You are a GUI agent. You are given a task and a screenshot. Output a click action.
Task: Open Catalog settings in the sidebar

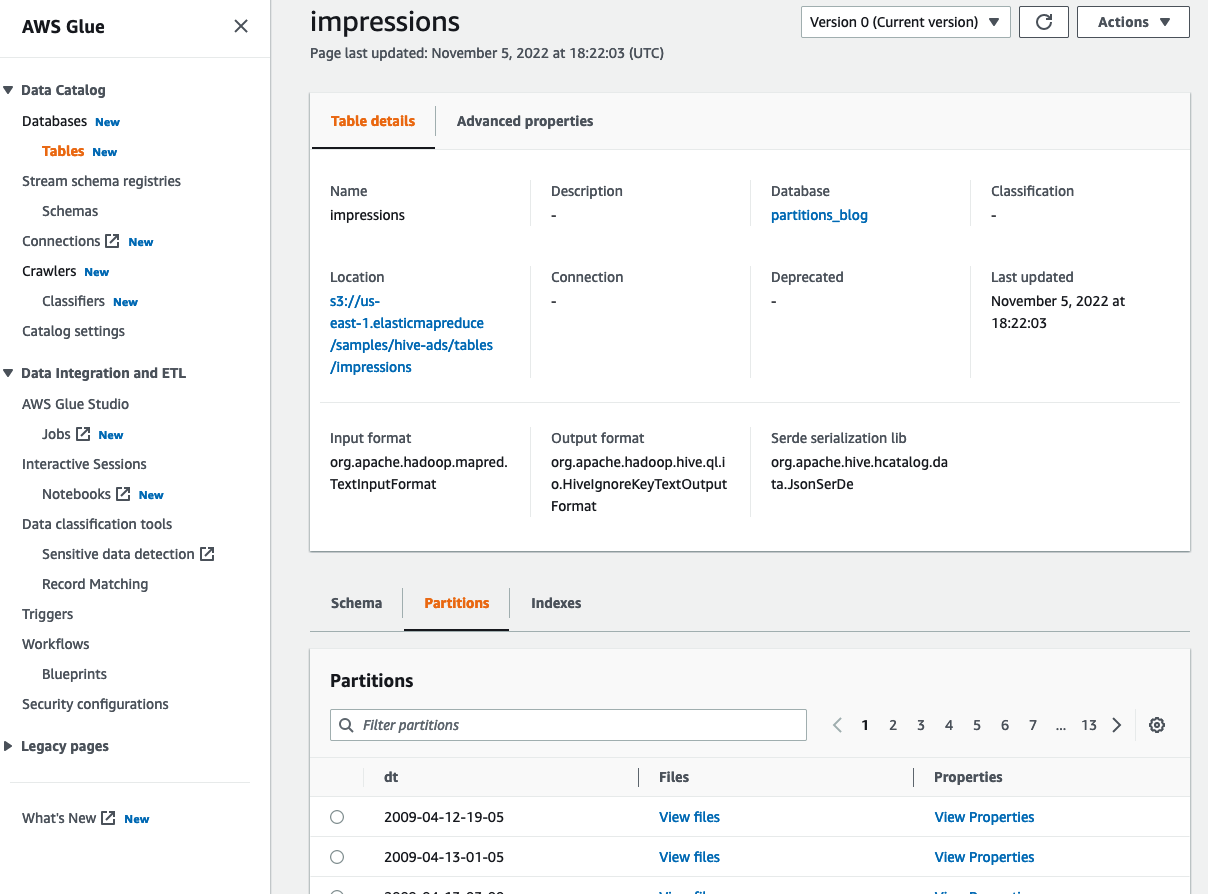[x=73, y=331]
